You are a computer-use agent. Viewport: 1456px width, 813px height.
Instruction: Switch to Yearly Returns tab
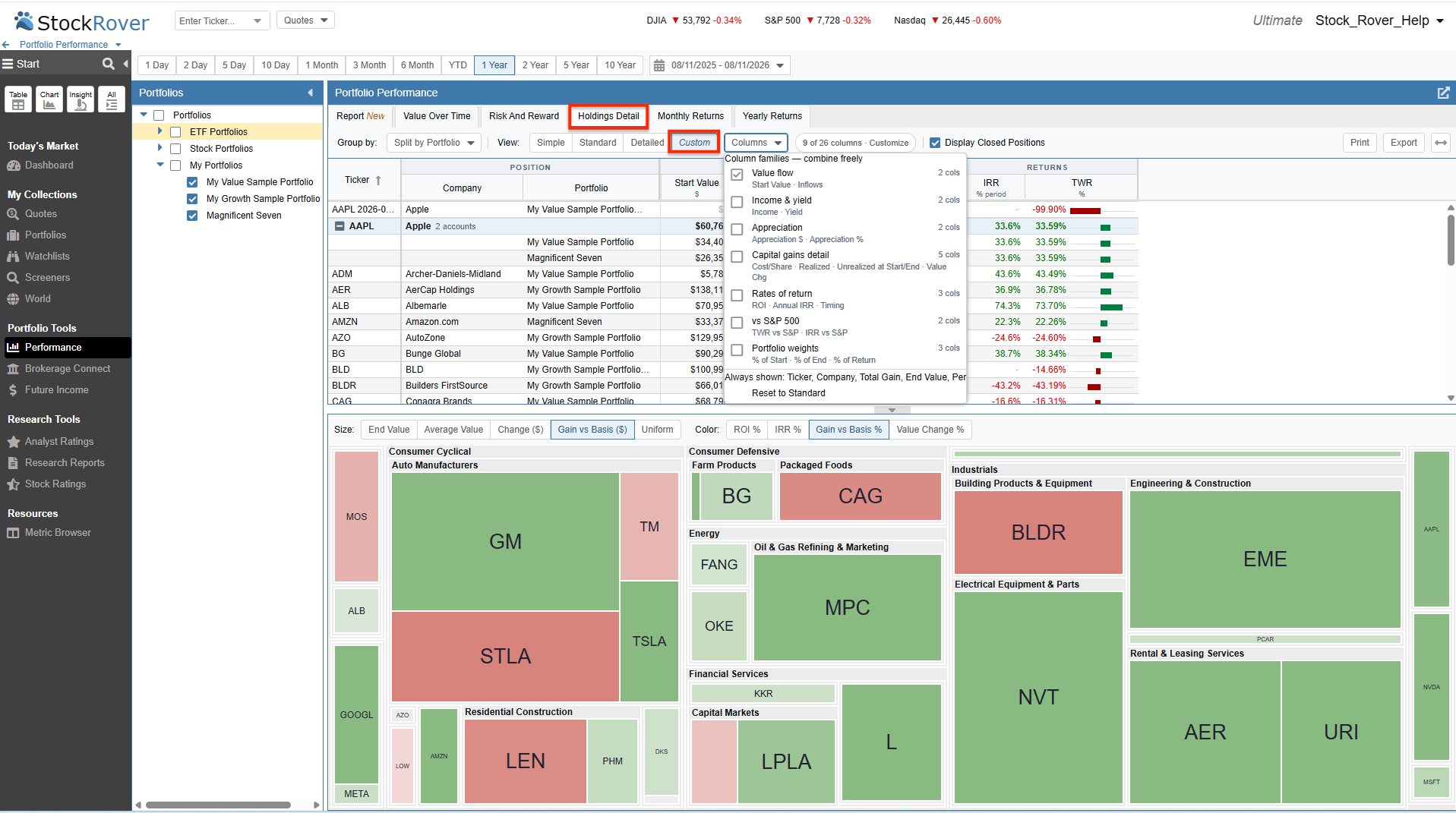pyautogui.click(x=772, y=116)
